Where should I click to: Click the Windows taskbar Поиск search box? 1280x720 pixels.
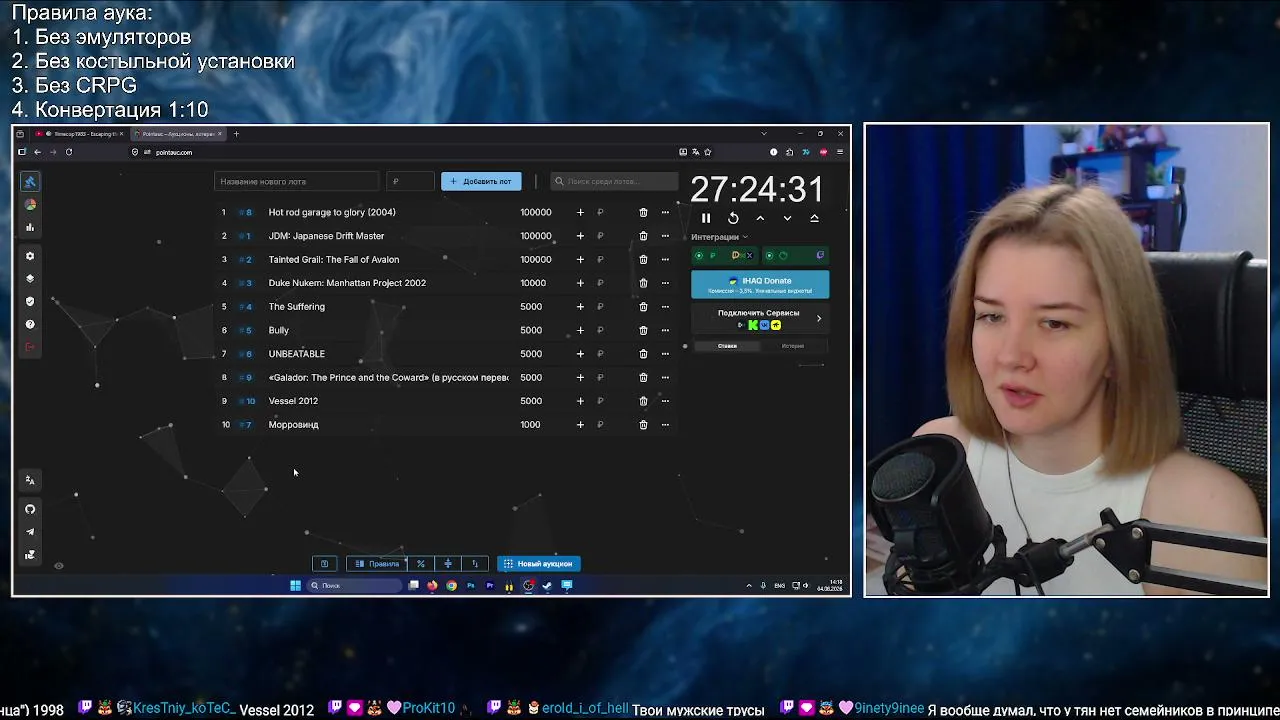coord(354,586)
